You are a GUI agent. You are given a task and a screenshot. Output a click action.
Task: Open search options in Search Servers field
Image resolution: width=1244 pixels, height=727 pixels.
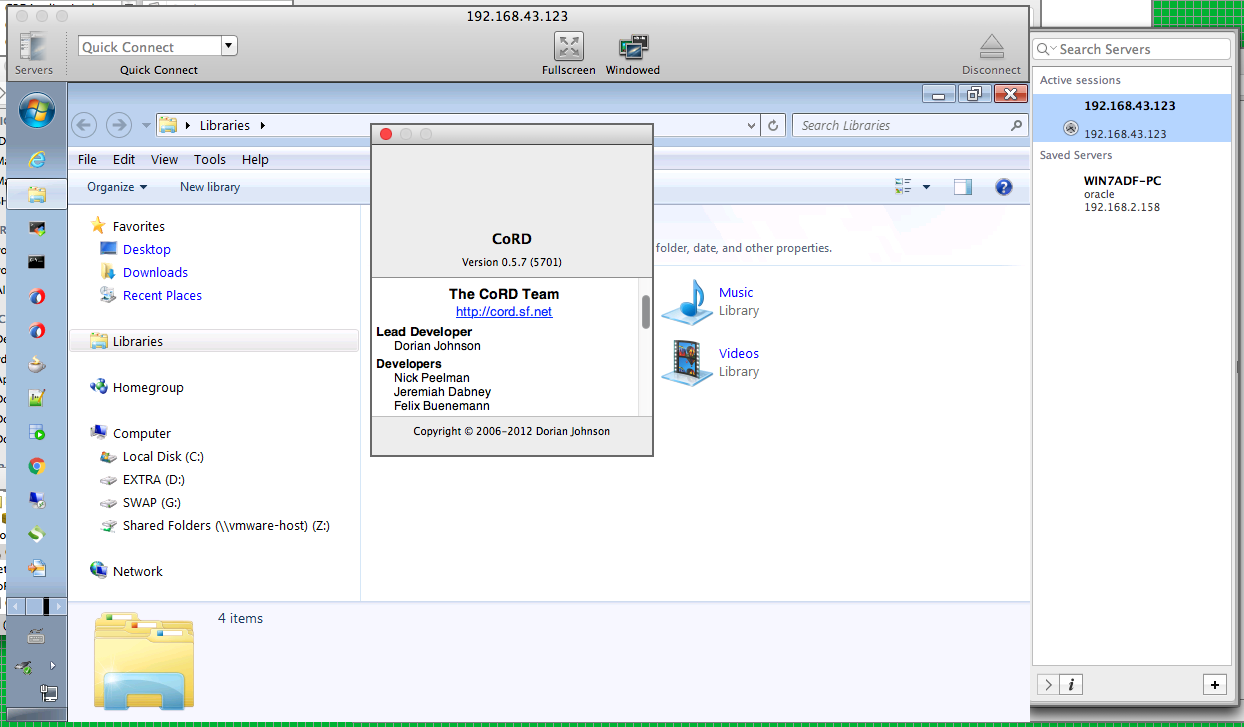click(x=1046, y=49)
